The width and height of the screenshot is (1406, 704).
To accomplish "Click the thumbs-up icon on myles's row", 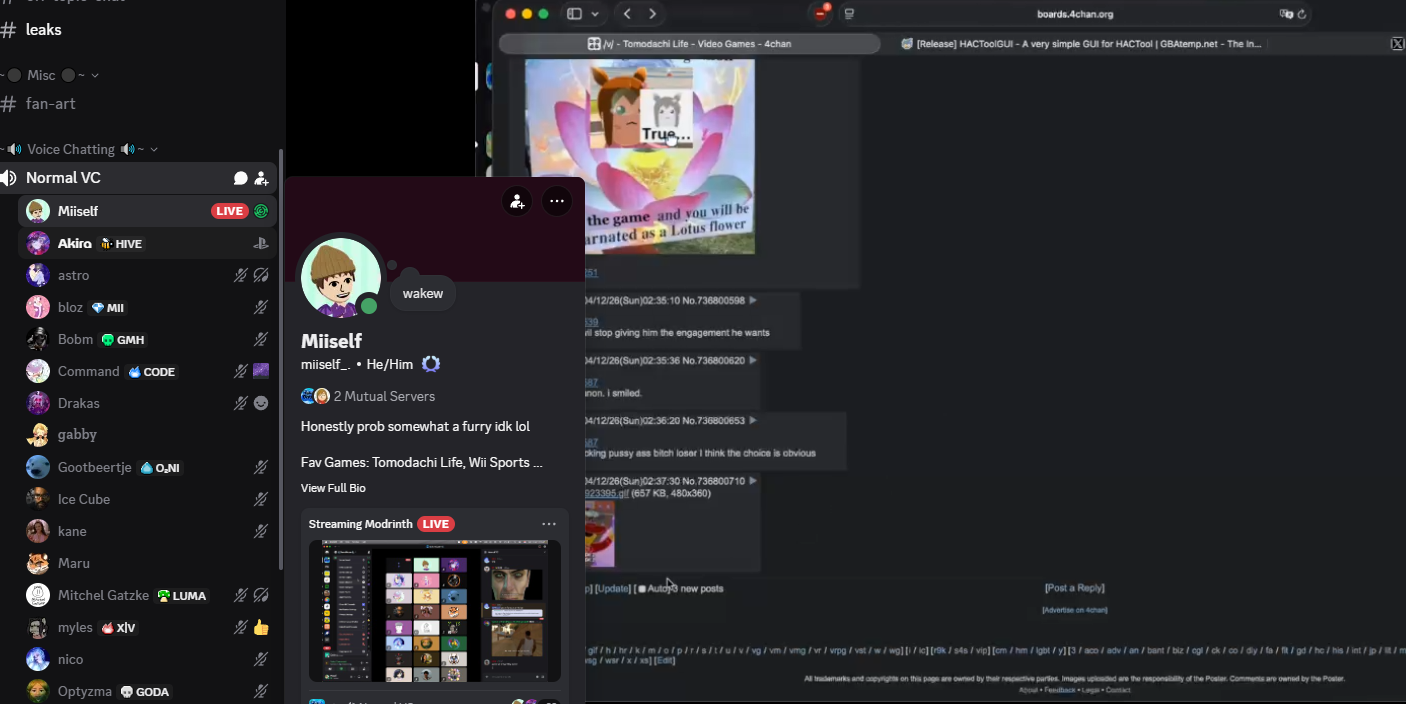I will point(261,627).
